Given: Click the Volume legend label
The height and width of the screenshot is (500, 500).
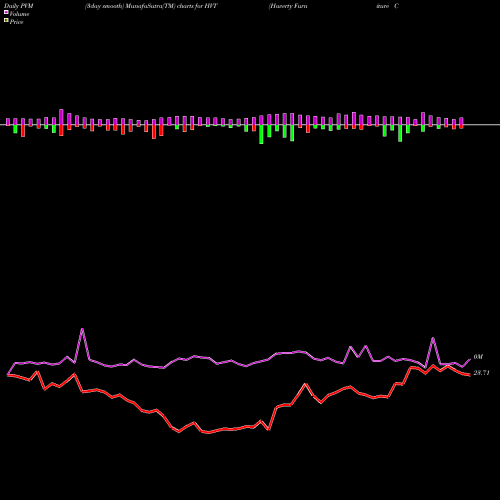Looking at the screenshot, I should pyautogui.click(x=19, y=14).
